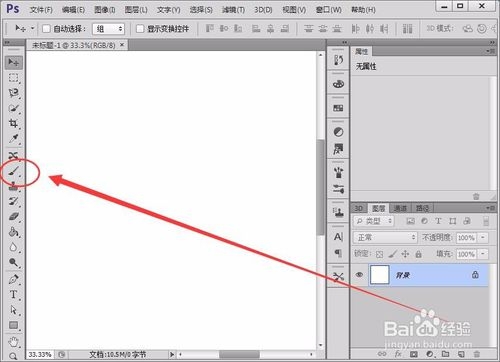The height and width of the screenshot is (362, 500).
Task: Open the collapsed Paragraph panel icon
Action: click(x=338, y=253)
